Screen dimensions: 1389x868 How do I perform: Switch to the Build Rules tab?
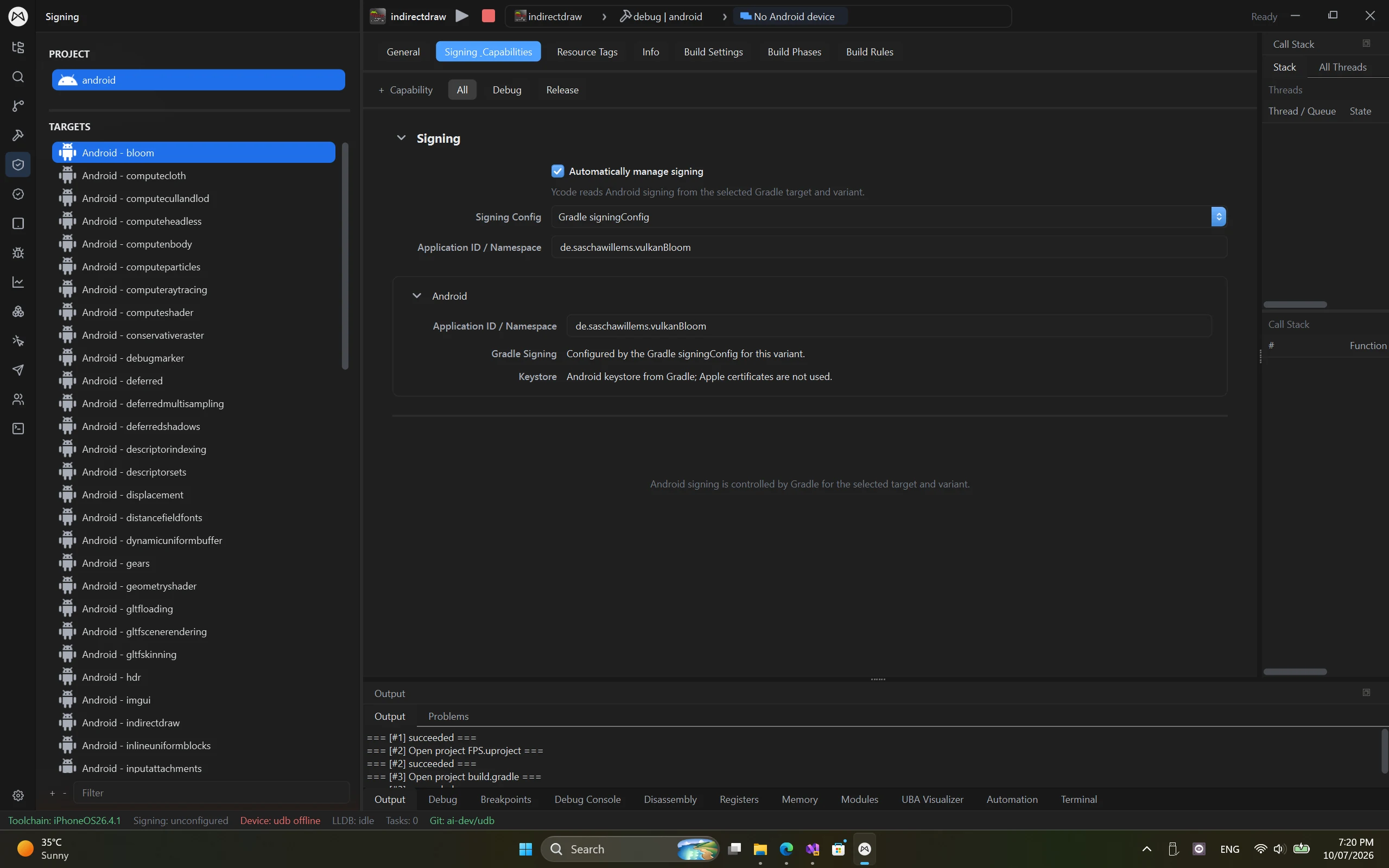point(870,52)
